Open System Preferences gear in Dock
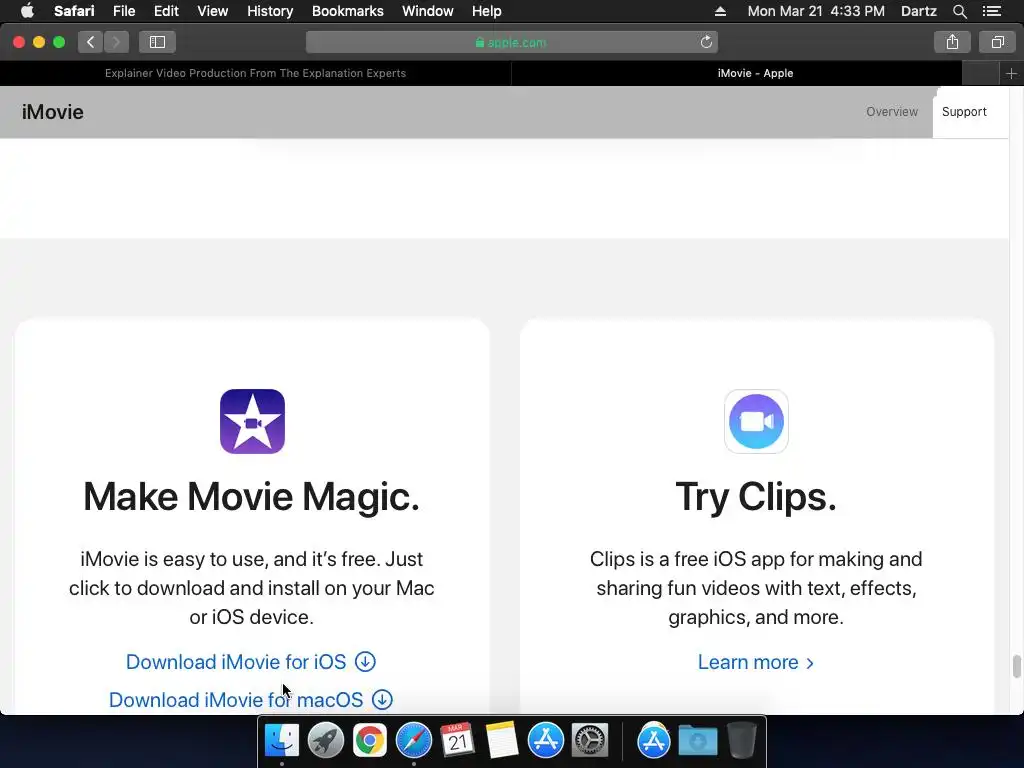The height and width of the screenshot is (768, 1024). point(590,741)
